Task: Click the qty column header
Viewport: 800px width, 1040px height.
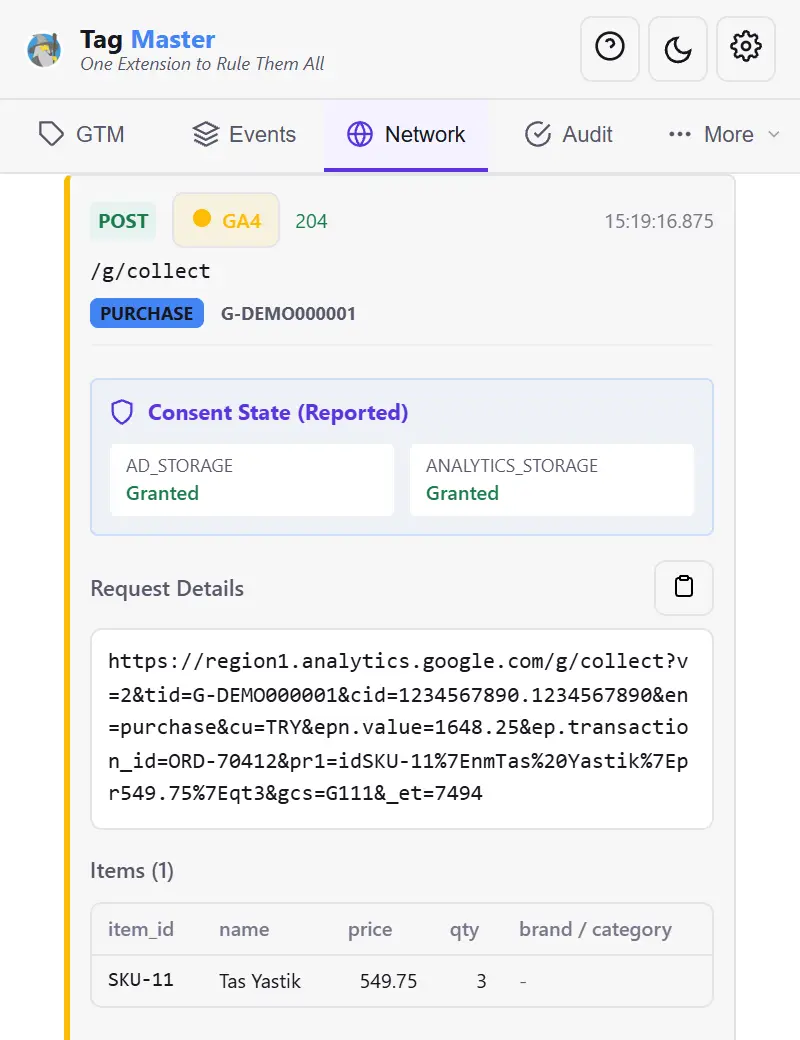Action: [x=464, y=930]
